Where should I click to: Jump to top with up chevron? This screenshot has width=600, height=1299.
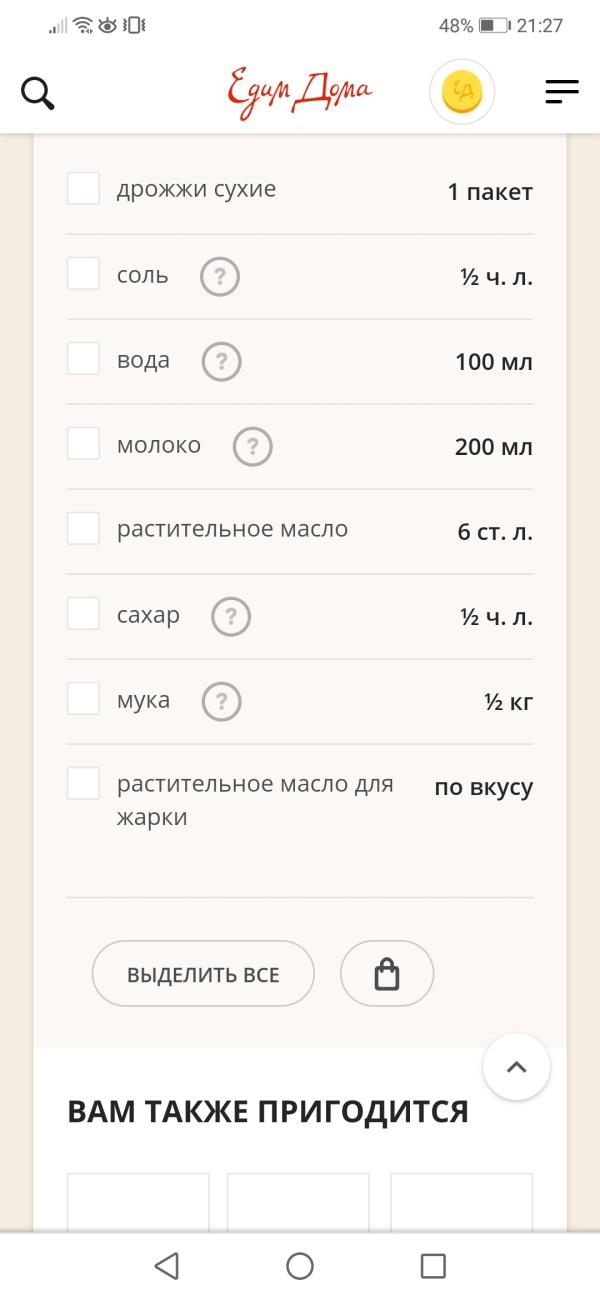(516, 1067)
